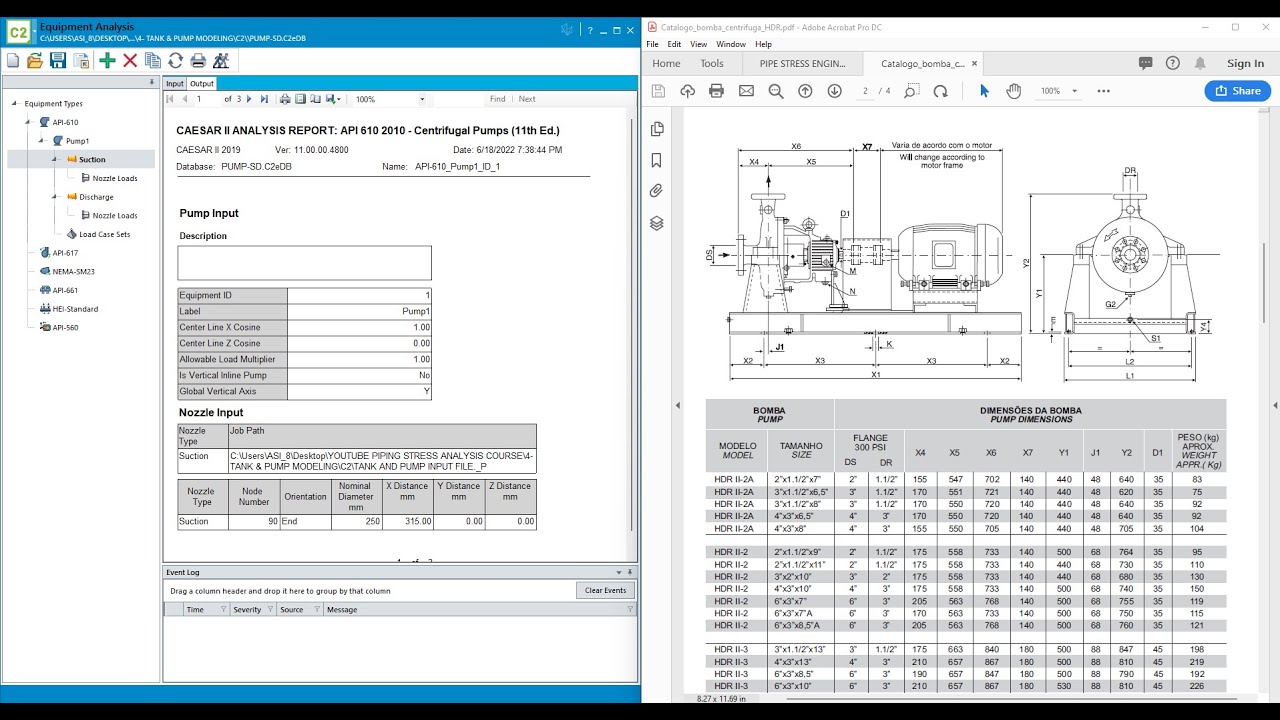Switch to the Home tab in Acrobat
The width and height of the screenshot is (1280, 720).
tap(666, 63)
